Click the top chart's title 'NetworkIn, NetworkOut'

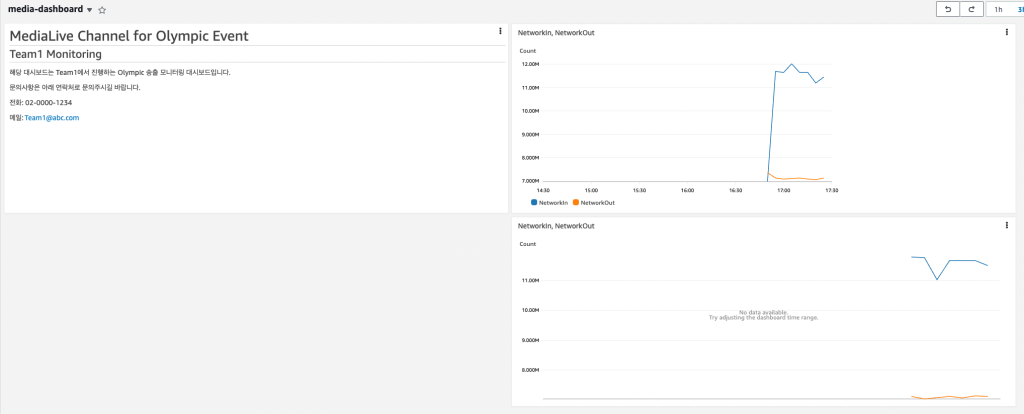pos(556,33)
